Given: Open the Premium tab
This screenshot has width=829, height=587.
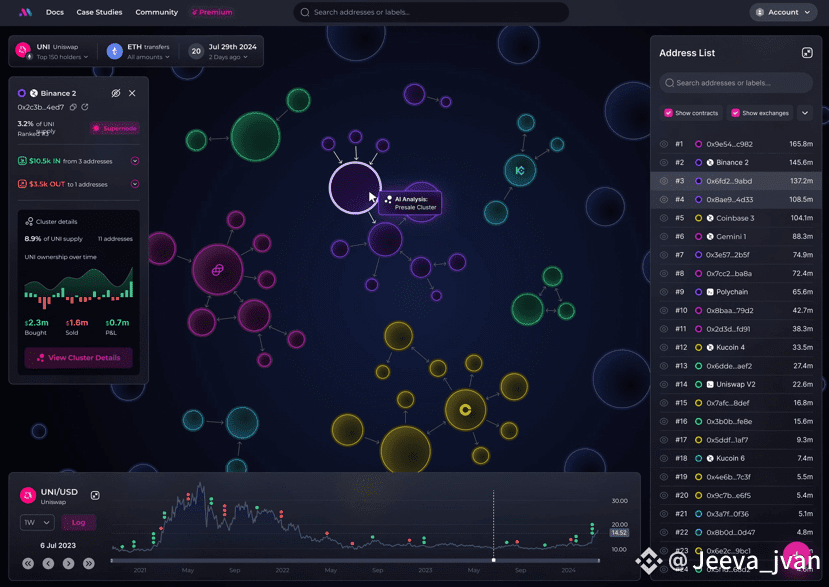Looking at the screenshot, I should [x=212, y=12].
